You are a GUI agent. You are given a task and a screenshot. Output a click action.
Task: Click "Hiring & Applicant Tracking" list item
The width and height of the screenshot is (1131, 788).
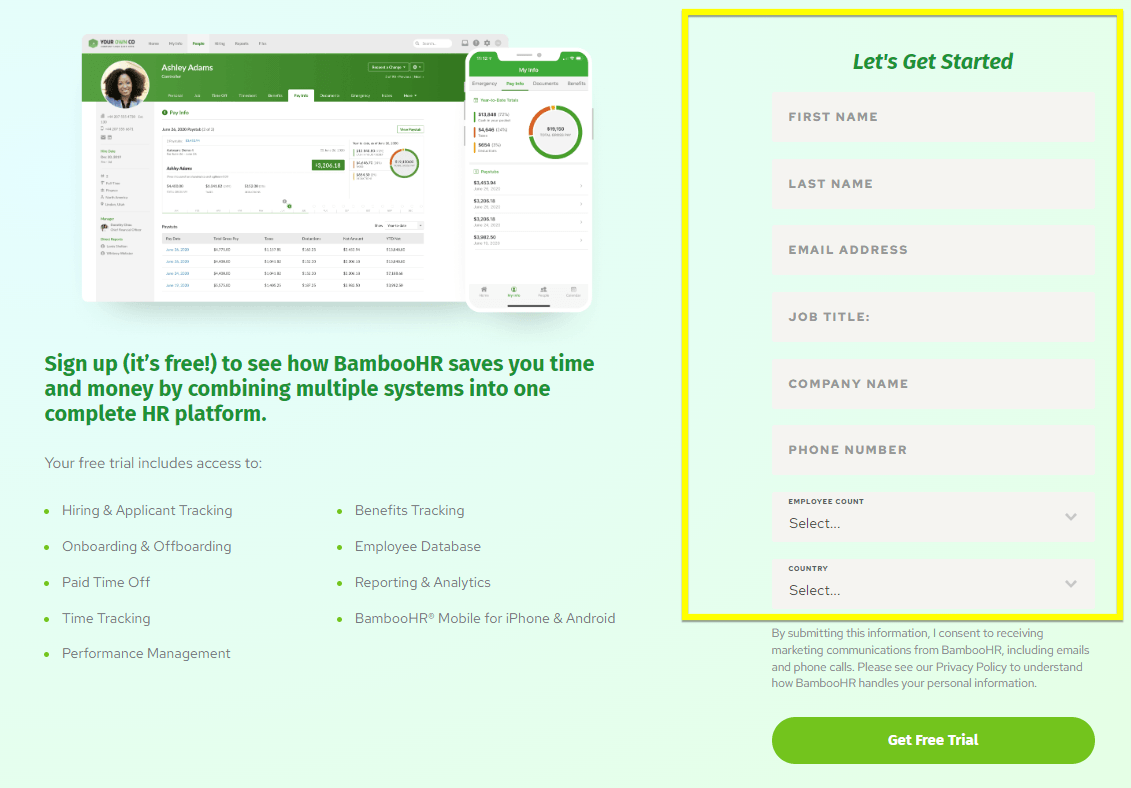147,510
